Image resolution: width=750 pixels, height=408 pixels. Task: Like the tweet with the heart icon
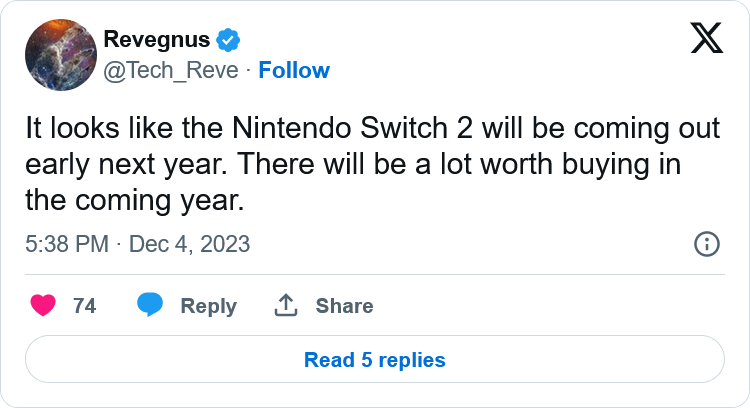pyautogui.click(x=43, y=305)
